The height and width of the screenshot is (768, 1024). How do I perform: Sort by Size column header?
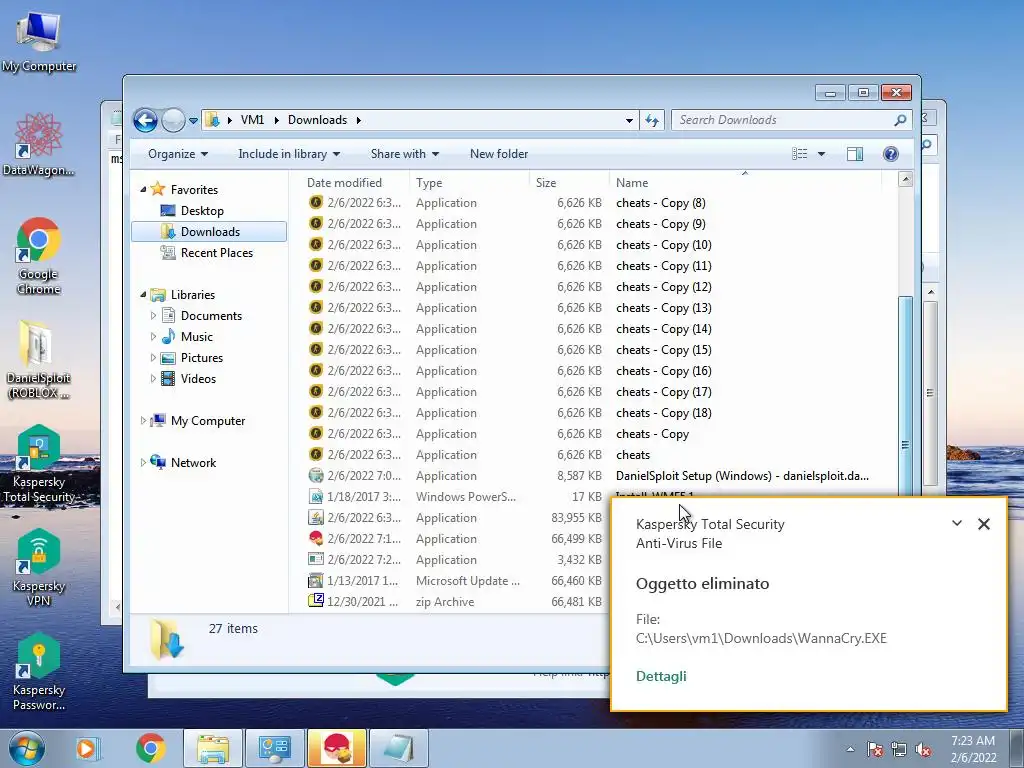569,183
